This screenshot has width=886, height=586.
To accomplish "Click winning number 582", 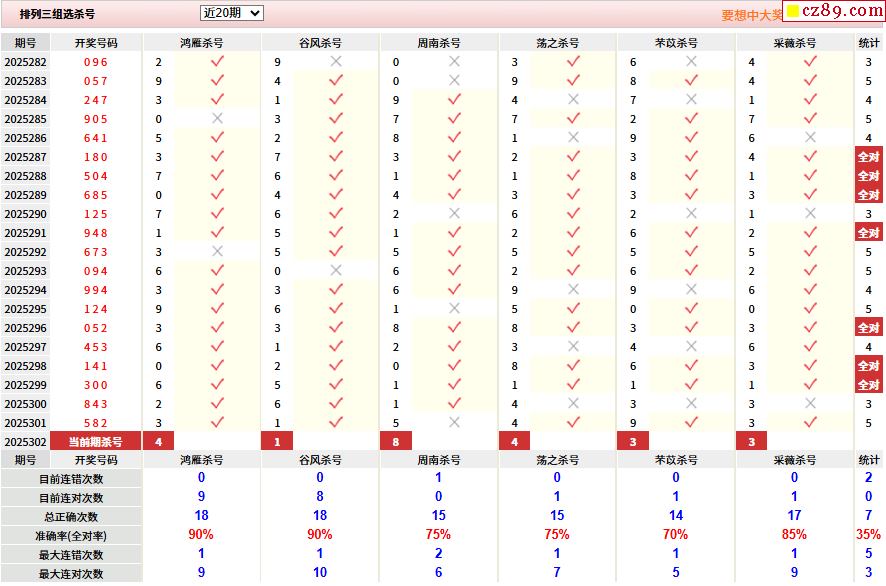I will [95, 423].
